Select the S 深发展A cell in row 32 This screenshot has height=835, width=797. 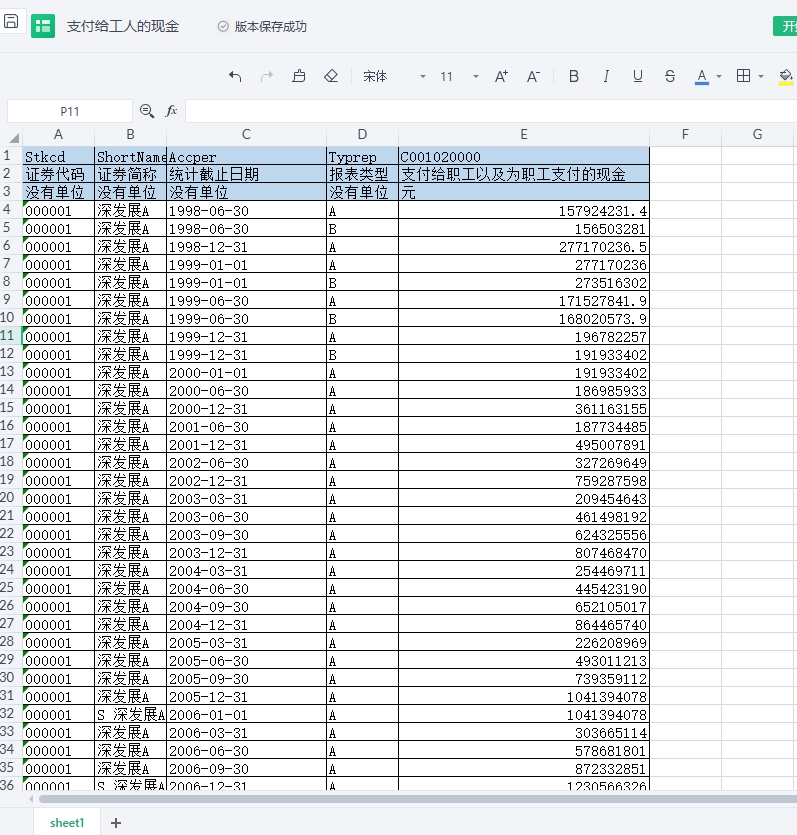[x=130, y=714]
